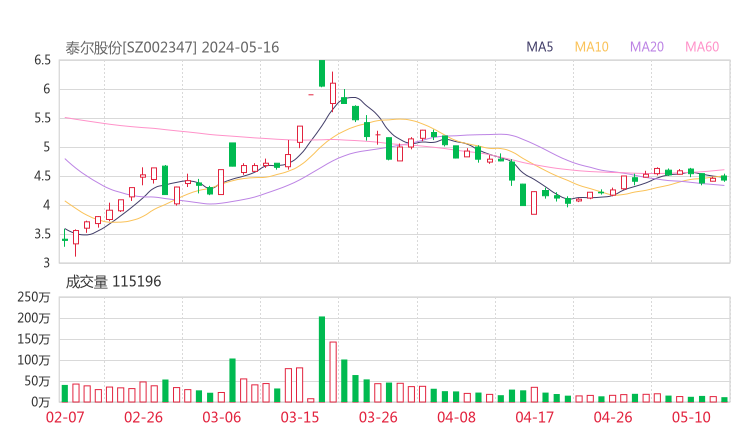Click the 5.5 price axis label

42,118
